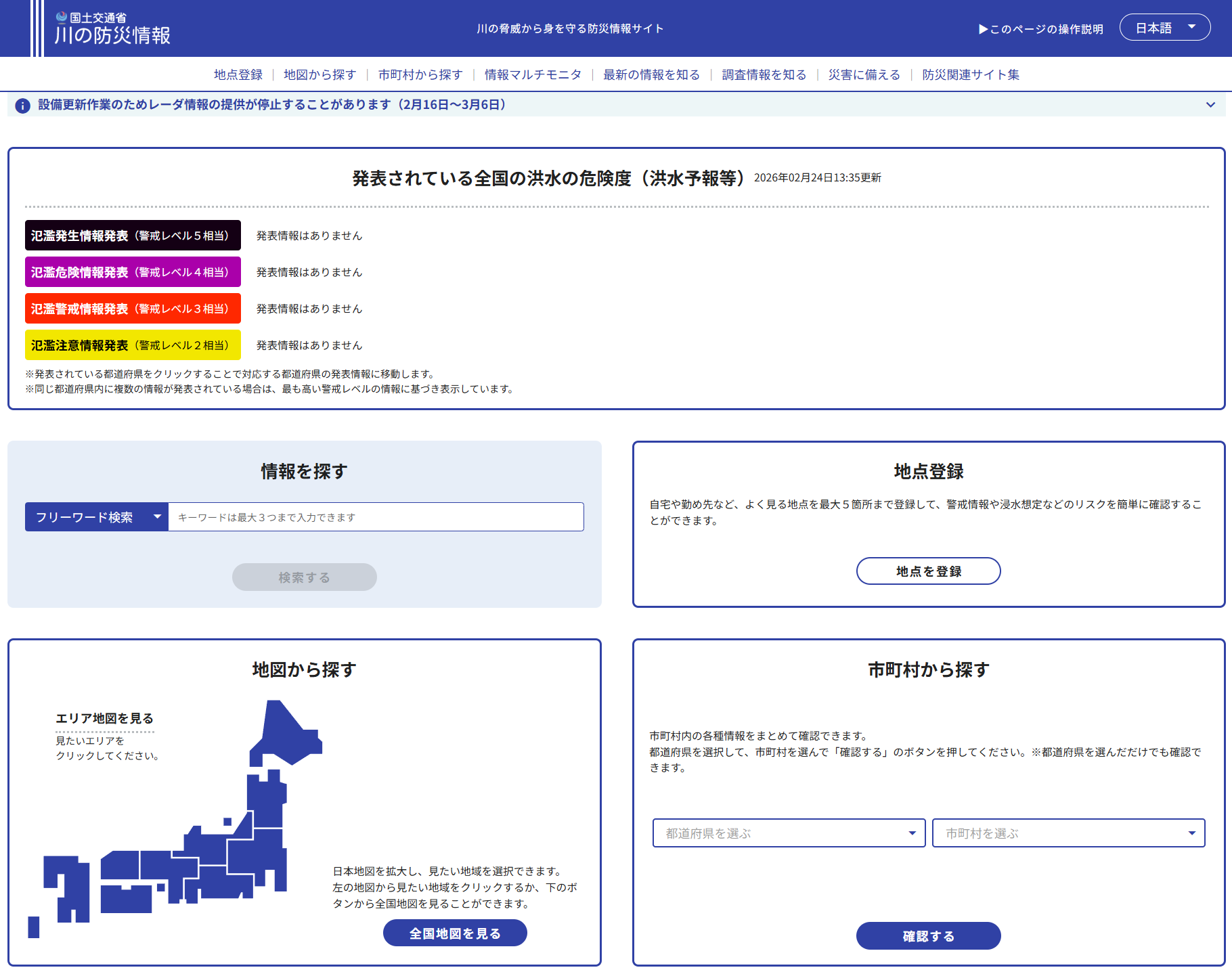The image size is (1232, 972).
Task: Select 防災関連サイト集 in the navigation
Action: pyautogui.click(x=971, y=75)
